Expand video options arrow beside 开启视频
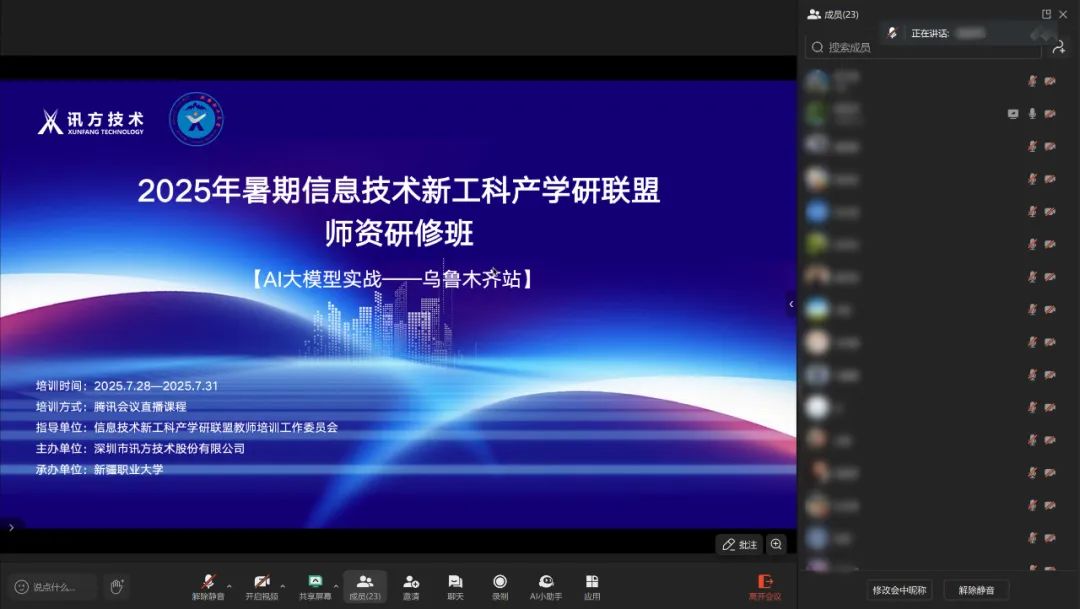Image resolution: width=1080 pixels, height=609 pixels. 283,586
